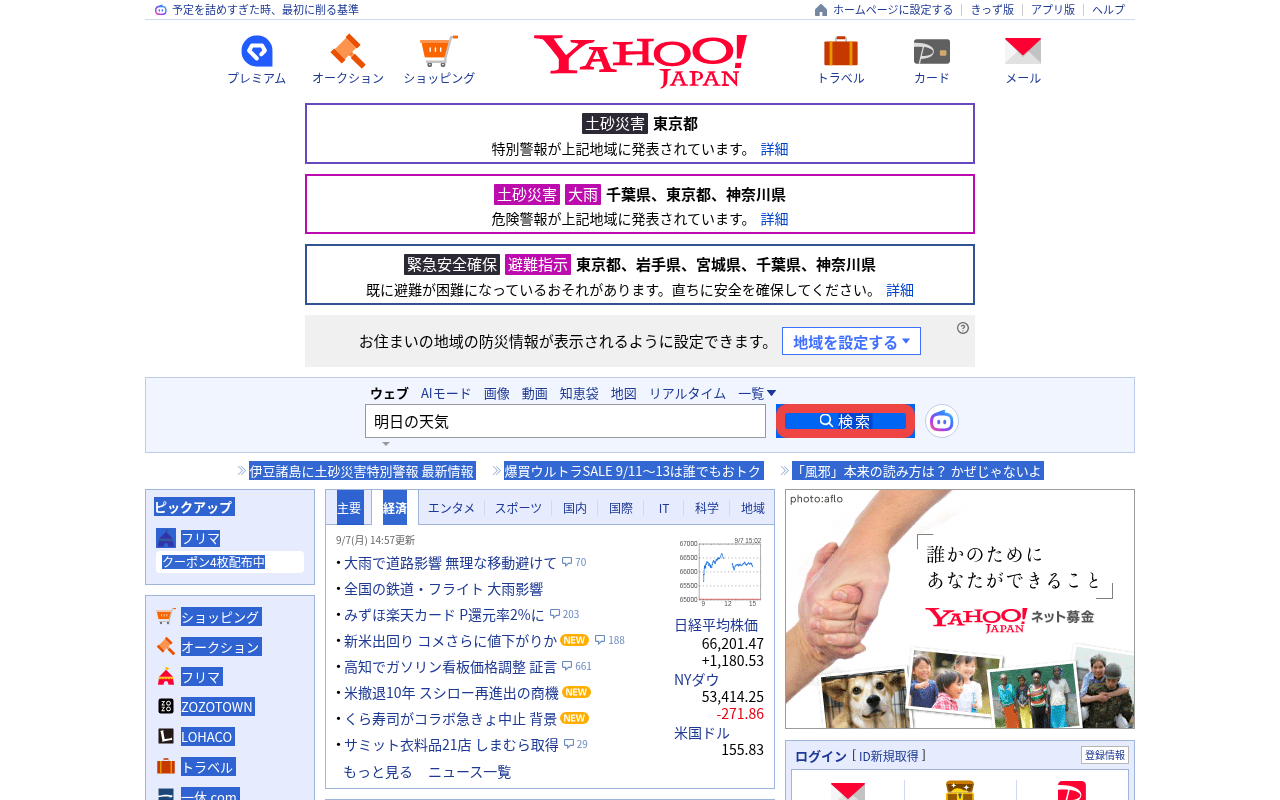Click the help question mark icon
This screenshot has height=800, width=1280.
[963, 328]
